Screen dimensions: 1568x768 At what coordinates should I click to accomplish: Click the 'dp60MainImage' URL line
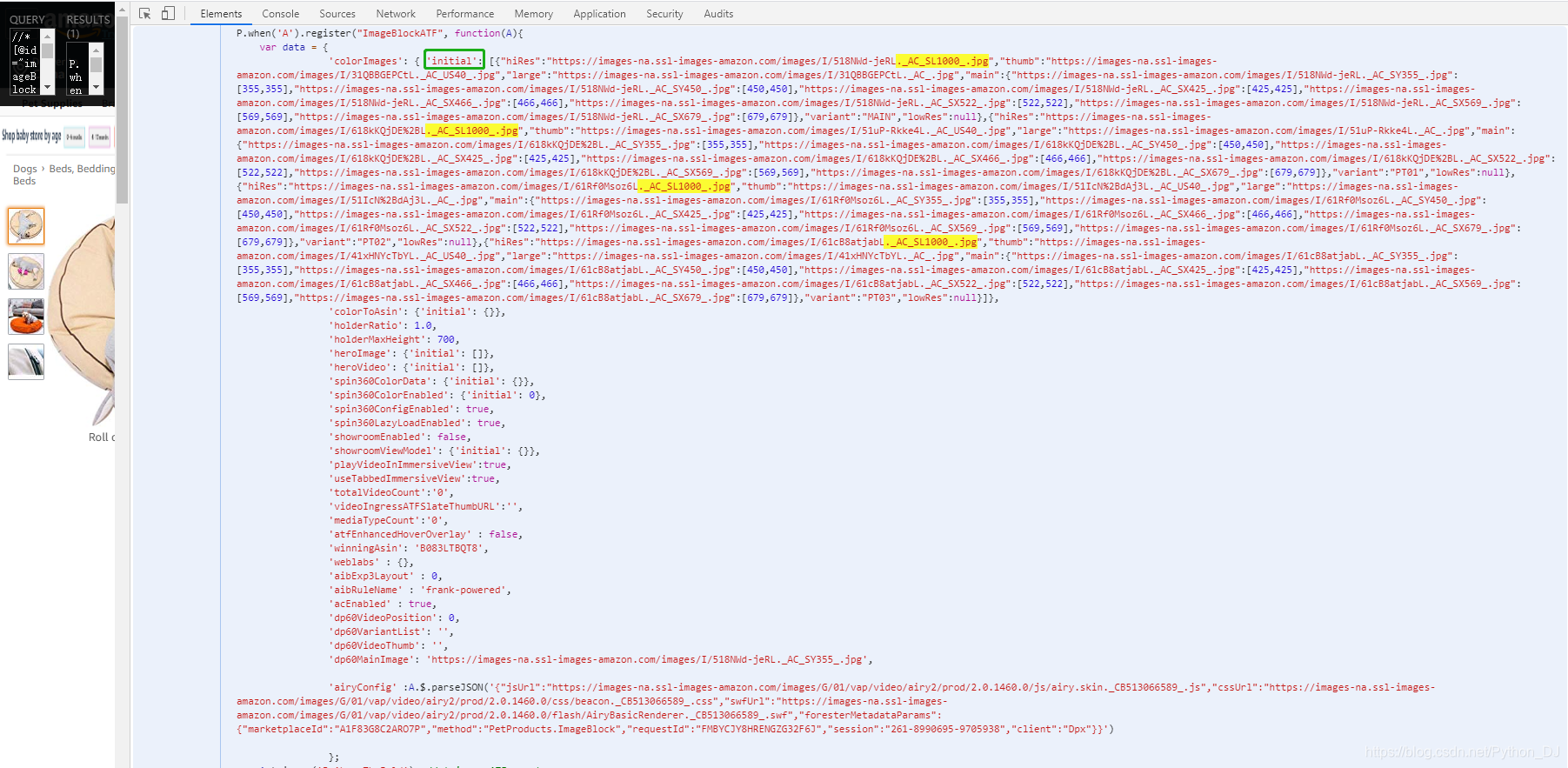[x=601, y=659]
